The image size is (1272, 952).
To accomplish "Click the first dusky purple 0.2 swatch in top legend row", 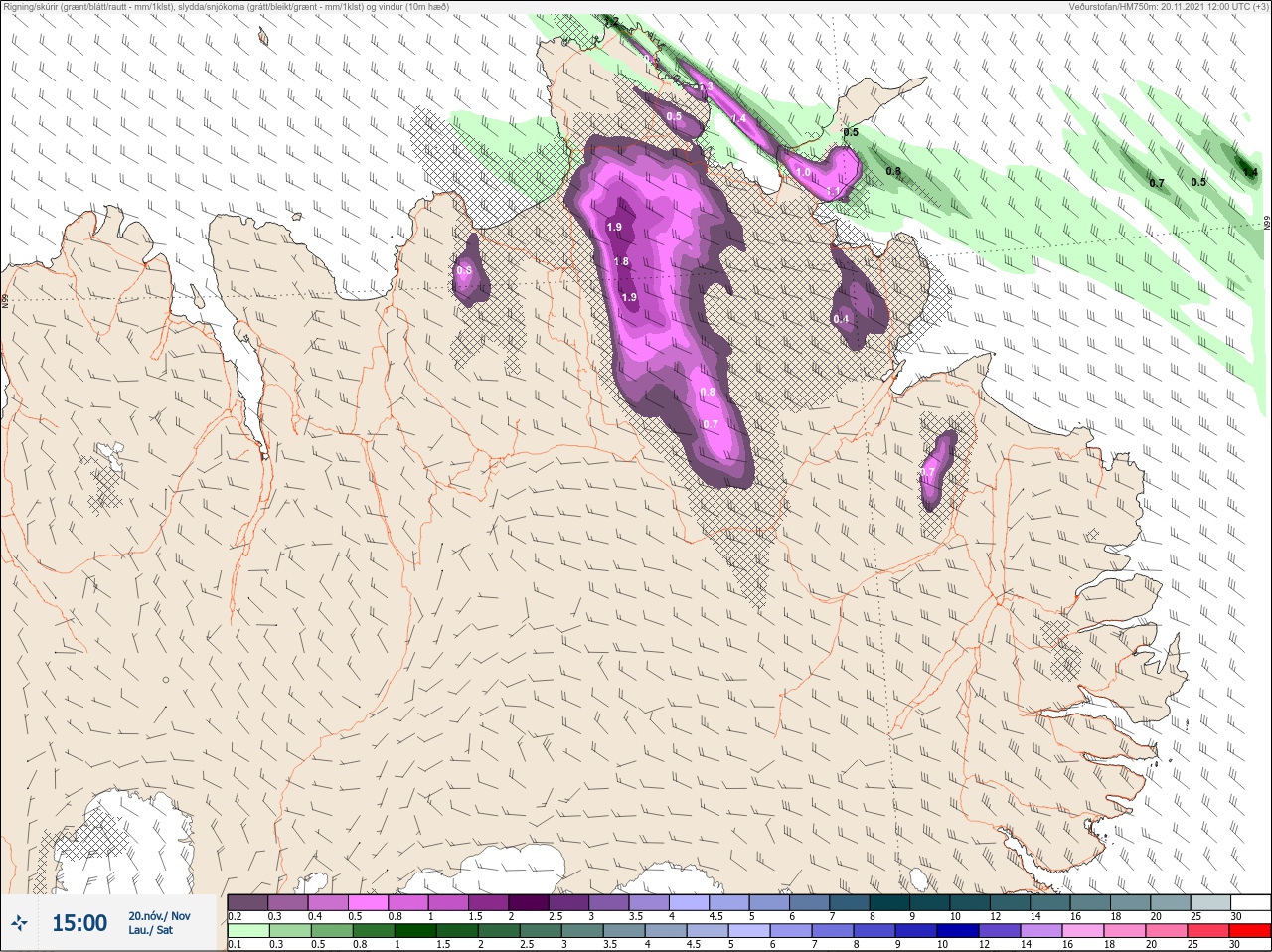I will pyautogui.click(x=247, y=902).
